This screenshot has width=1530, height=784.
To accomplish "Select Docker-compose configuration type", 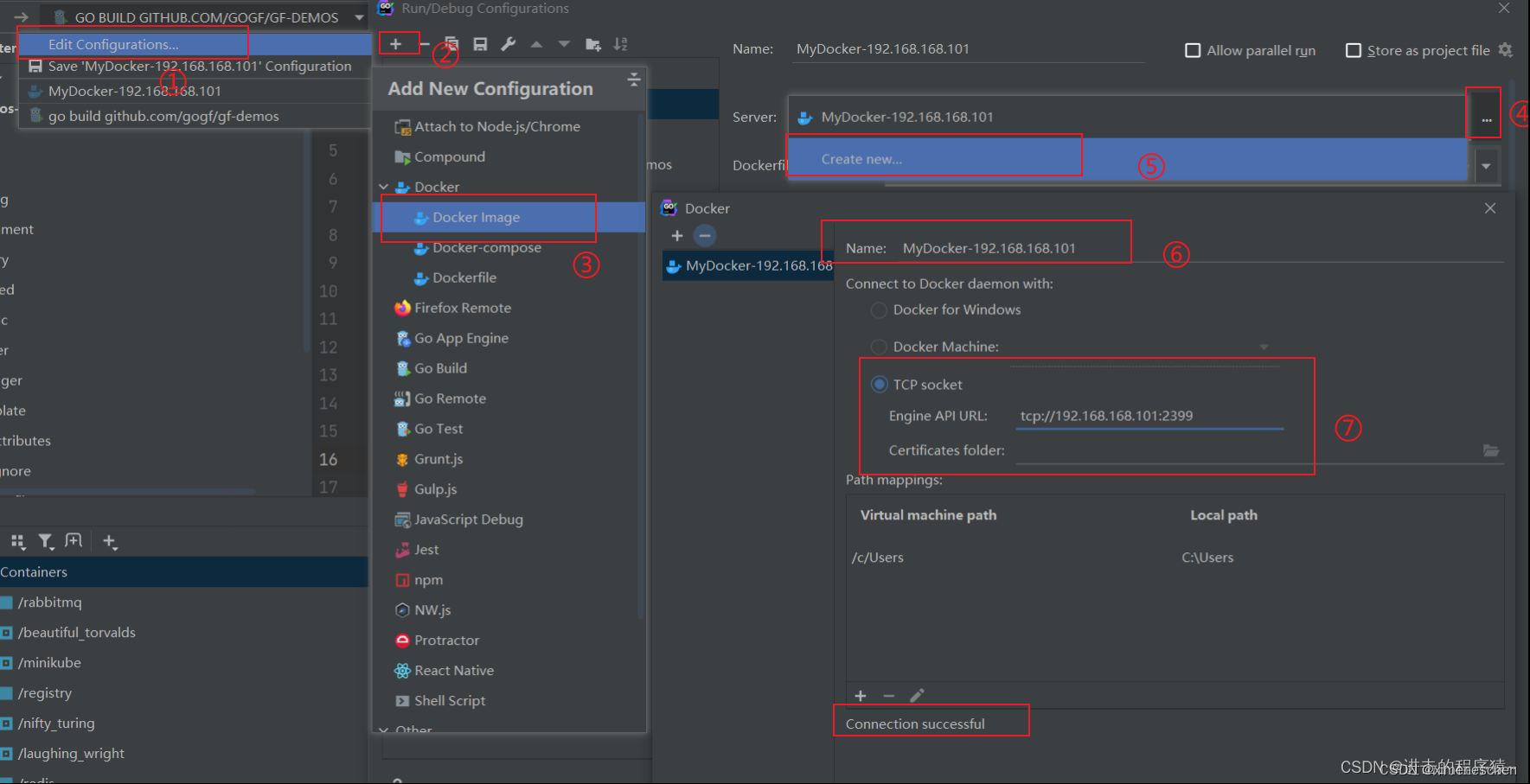I will coord(510,247).
